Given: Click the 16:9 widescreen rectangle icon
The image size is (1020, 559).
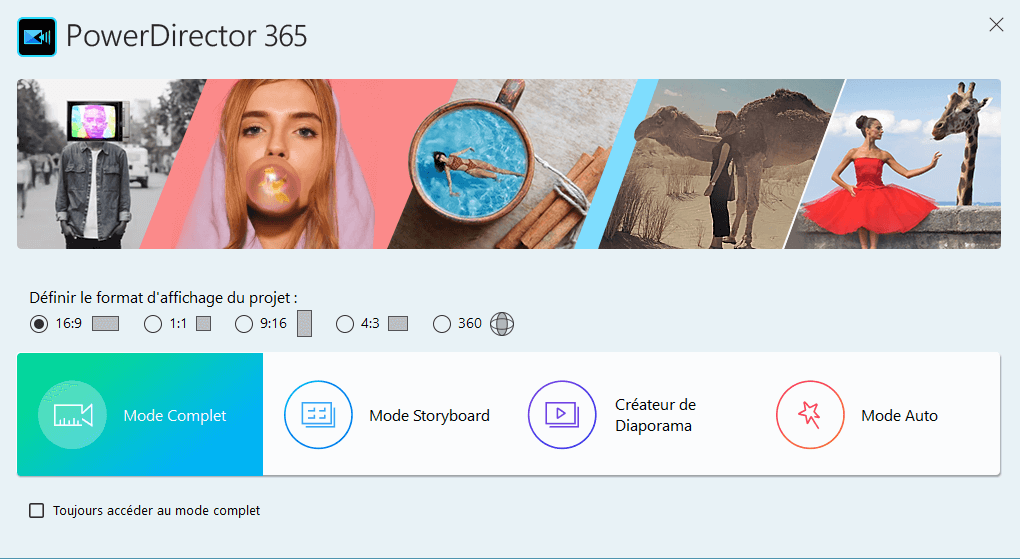Looking at the screenshot, I should tap(105, 323).
